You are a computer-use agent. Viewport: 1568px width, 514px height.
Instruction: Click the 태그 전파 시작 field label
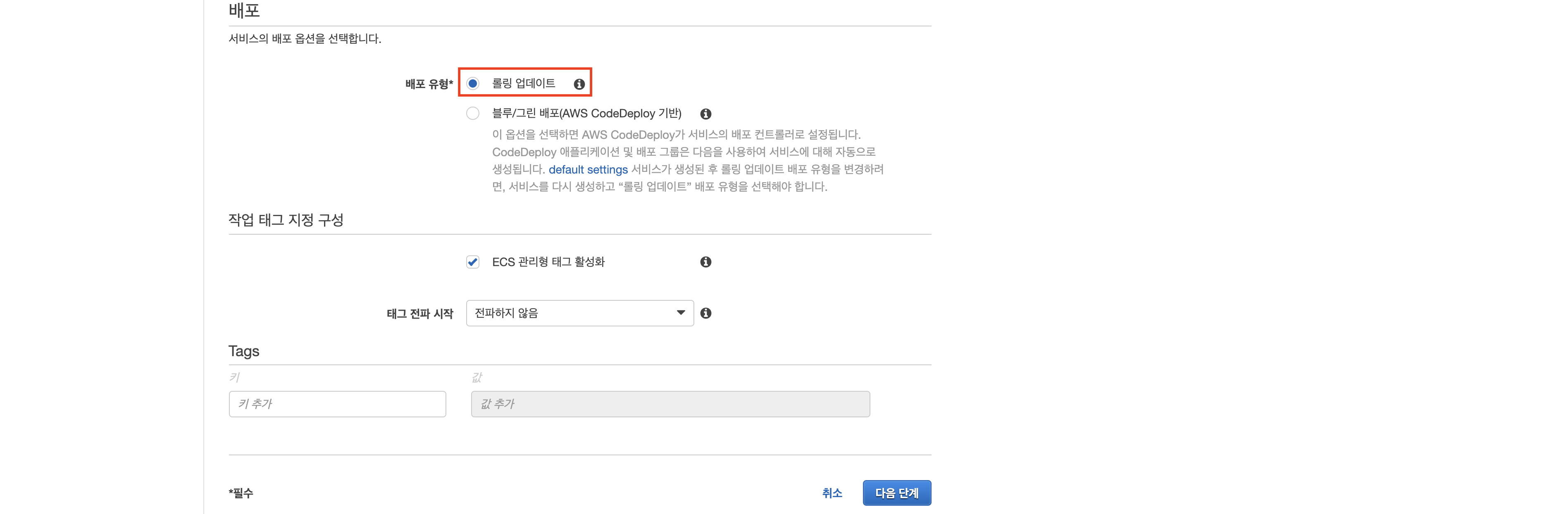click(419, 313)
